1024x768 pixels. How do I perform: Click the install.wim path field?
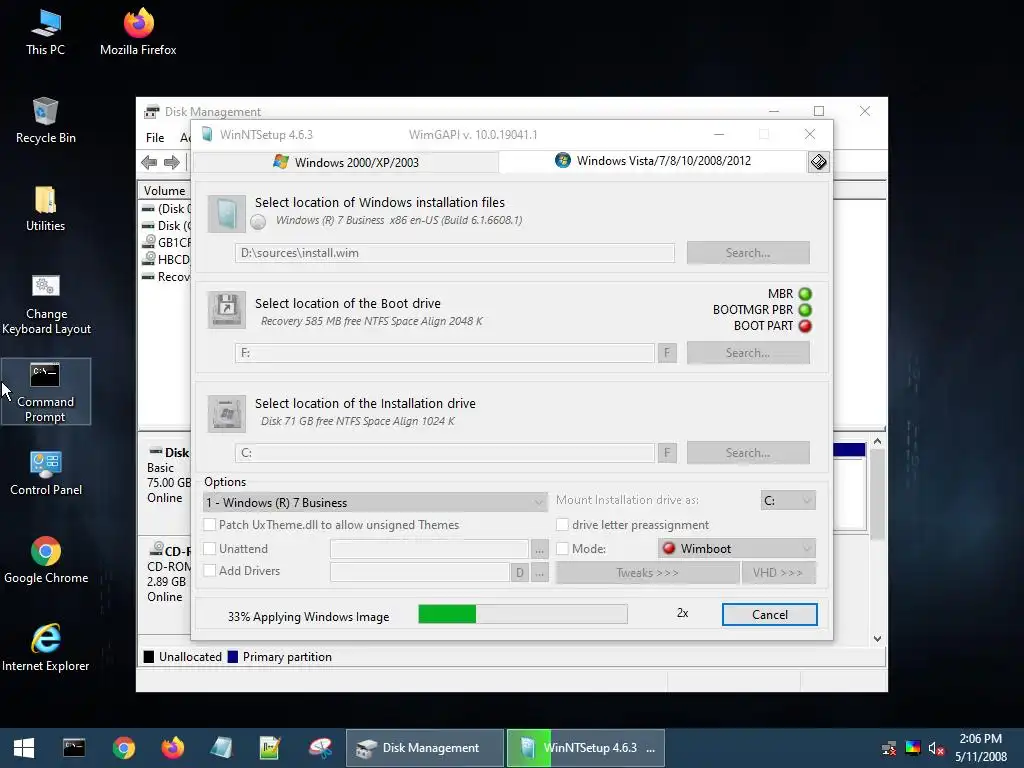455,253
